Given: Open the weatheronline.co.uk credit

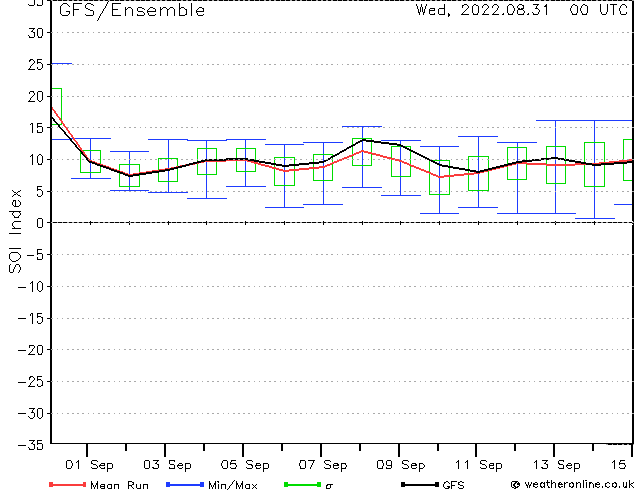Looking at the screenshot, I should click(572, 484).
